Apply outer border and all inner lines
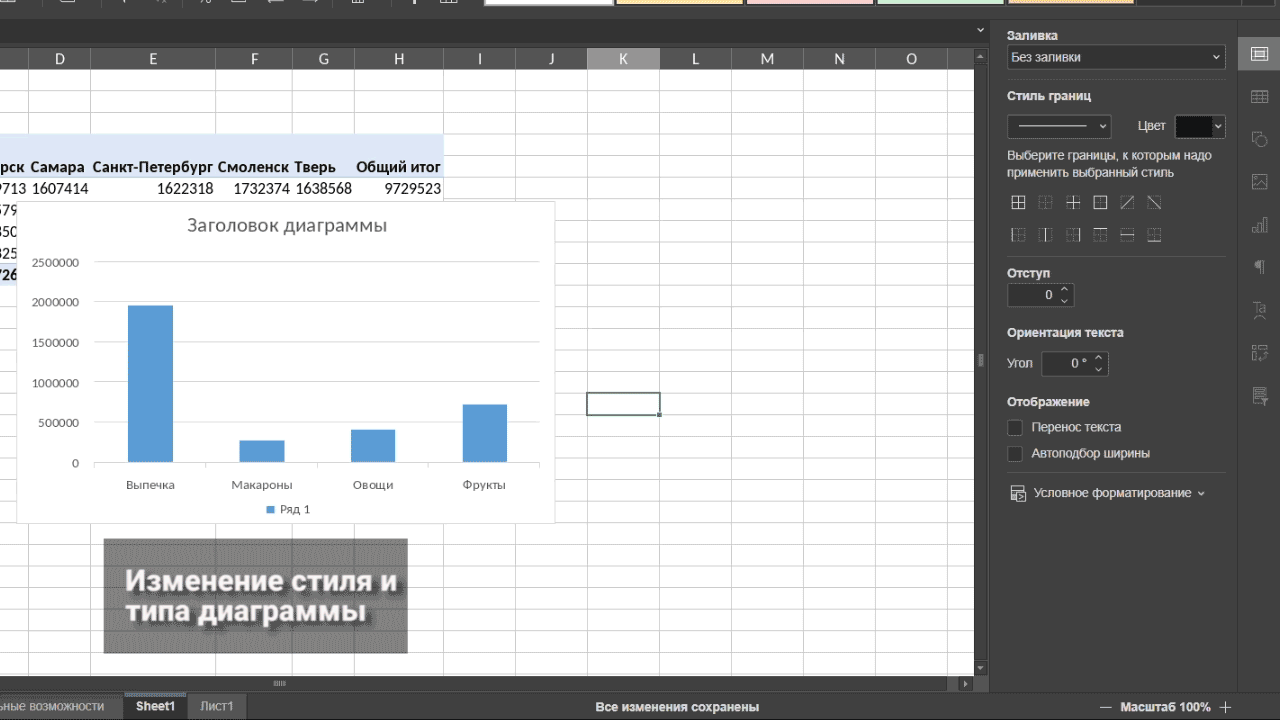 pos(1018,202)
